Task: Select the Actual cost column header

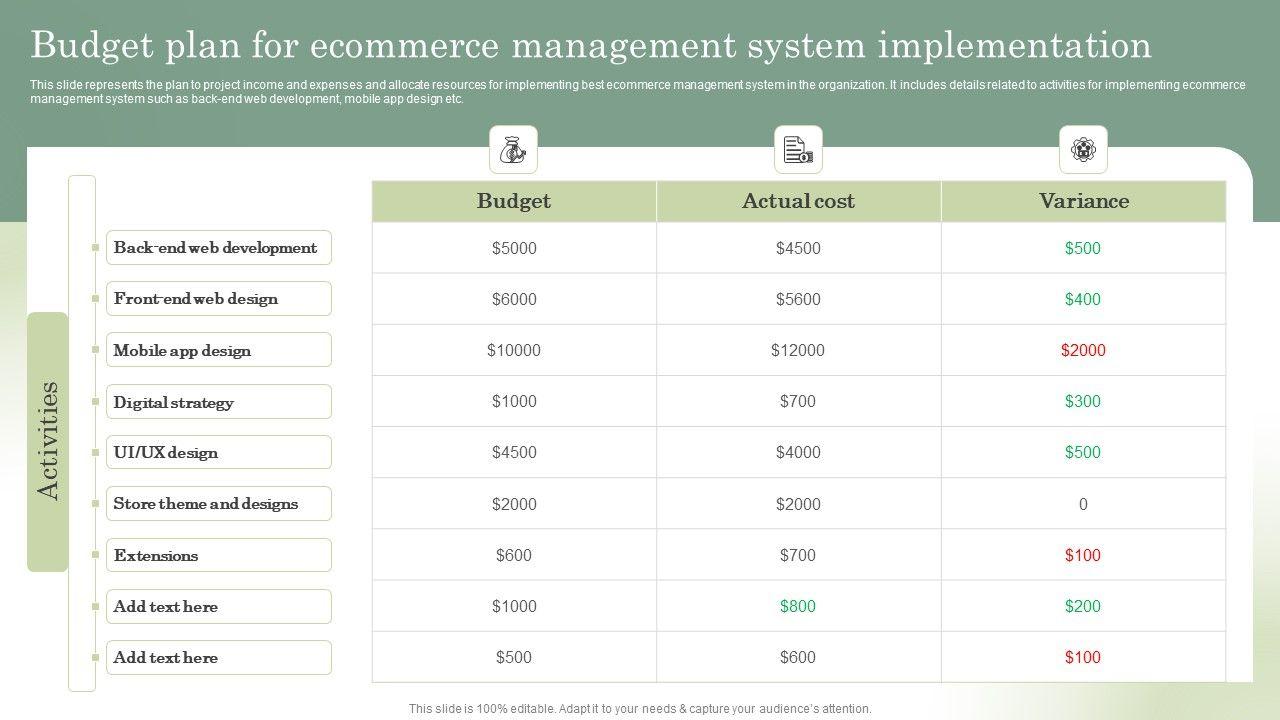Action: (798, 201)
